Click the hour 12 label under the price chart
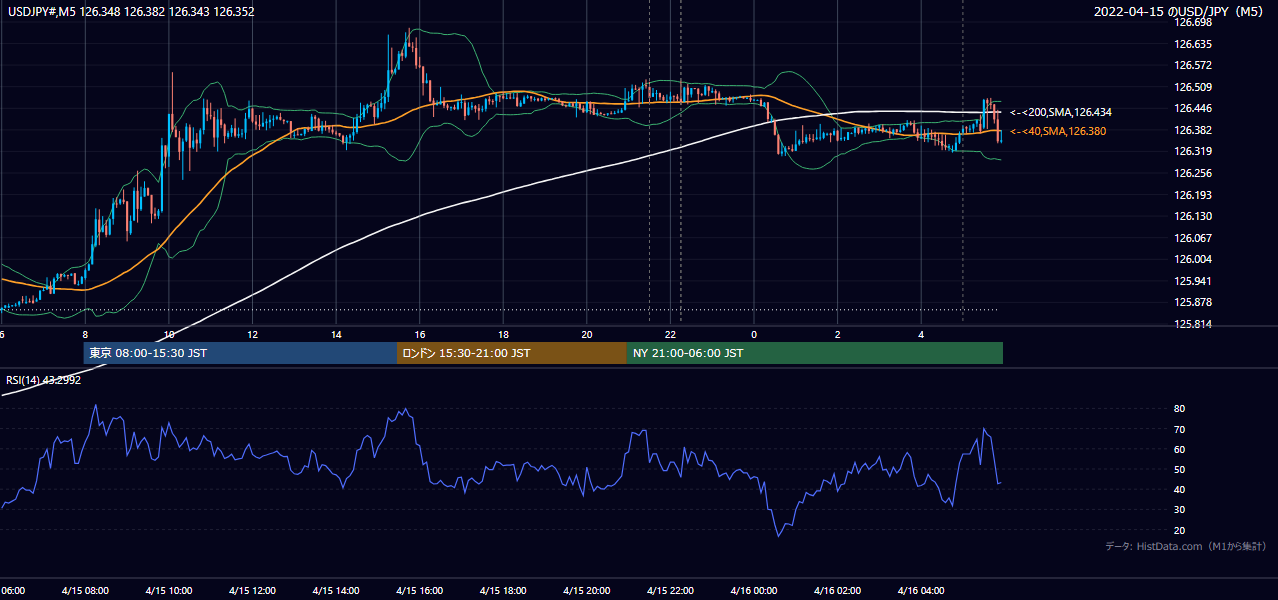1278x600 pixels. (x=252, y=335)
